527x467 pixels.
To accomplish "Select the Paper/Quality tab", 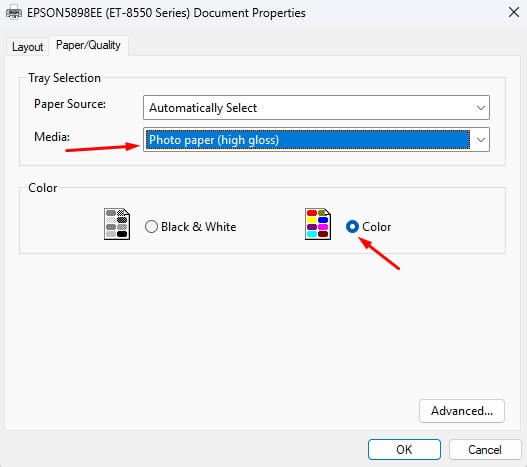I will pos(88,45).
